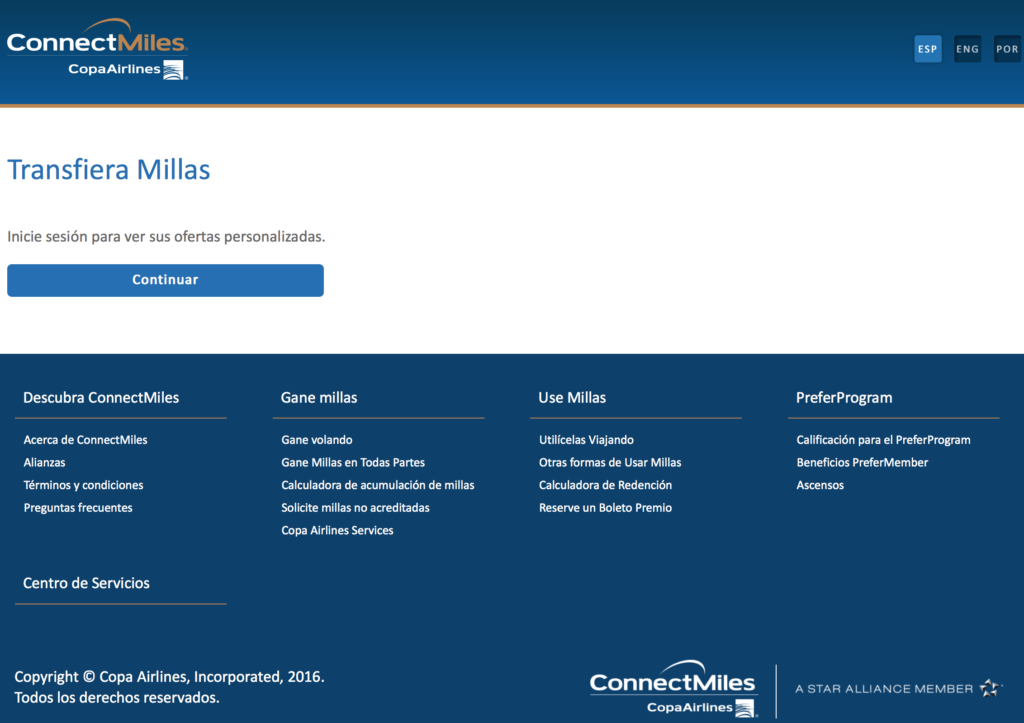This screenshot has width=1024, height=723.
Task: Click the ConnectMiles Copa Airlines header logo
Action: point(97,50)
